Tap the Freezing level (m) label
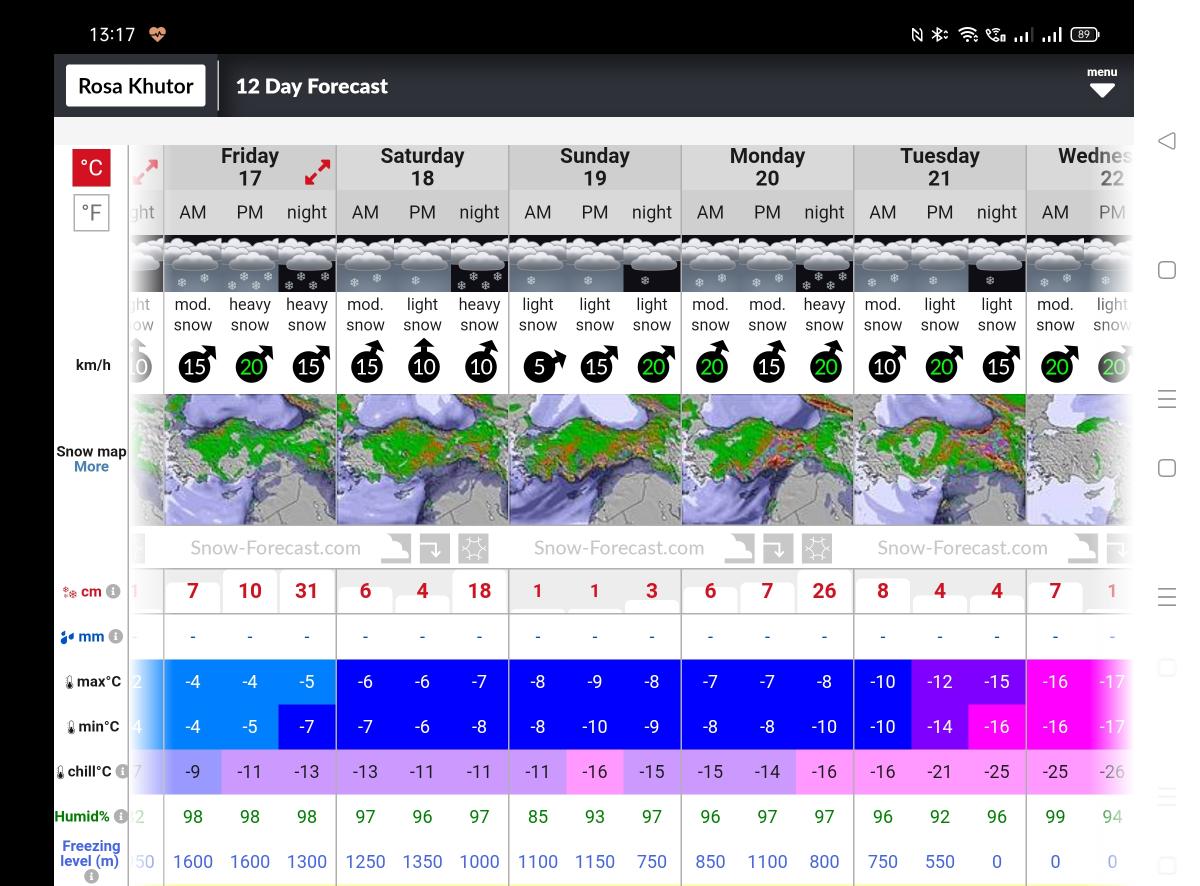Image resolution: width=1200 pixels, height=886 pixels. [x=91, y=853]
